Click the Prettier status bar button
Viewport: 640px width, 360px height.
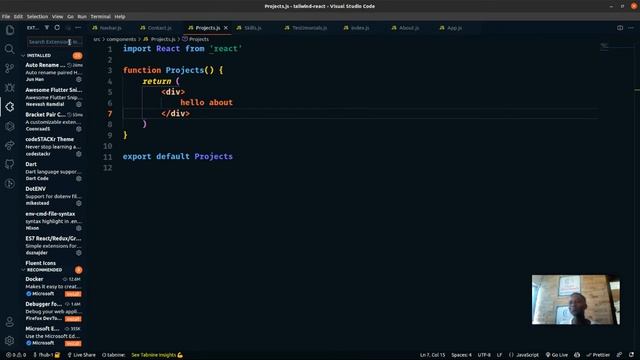pyautogui.click(x=598, y=355)
